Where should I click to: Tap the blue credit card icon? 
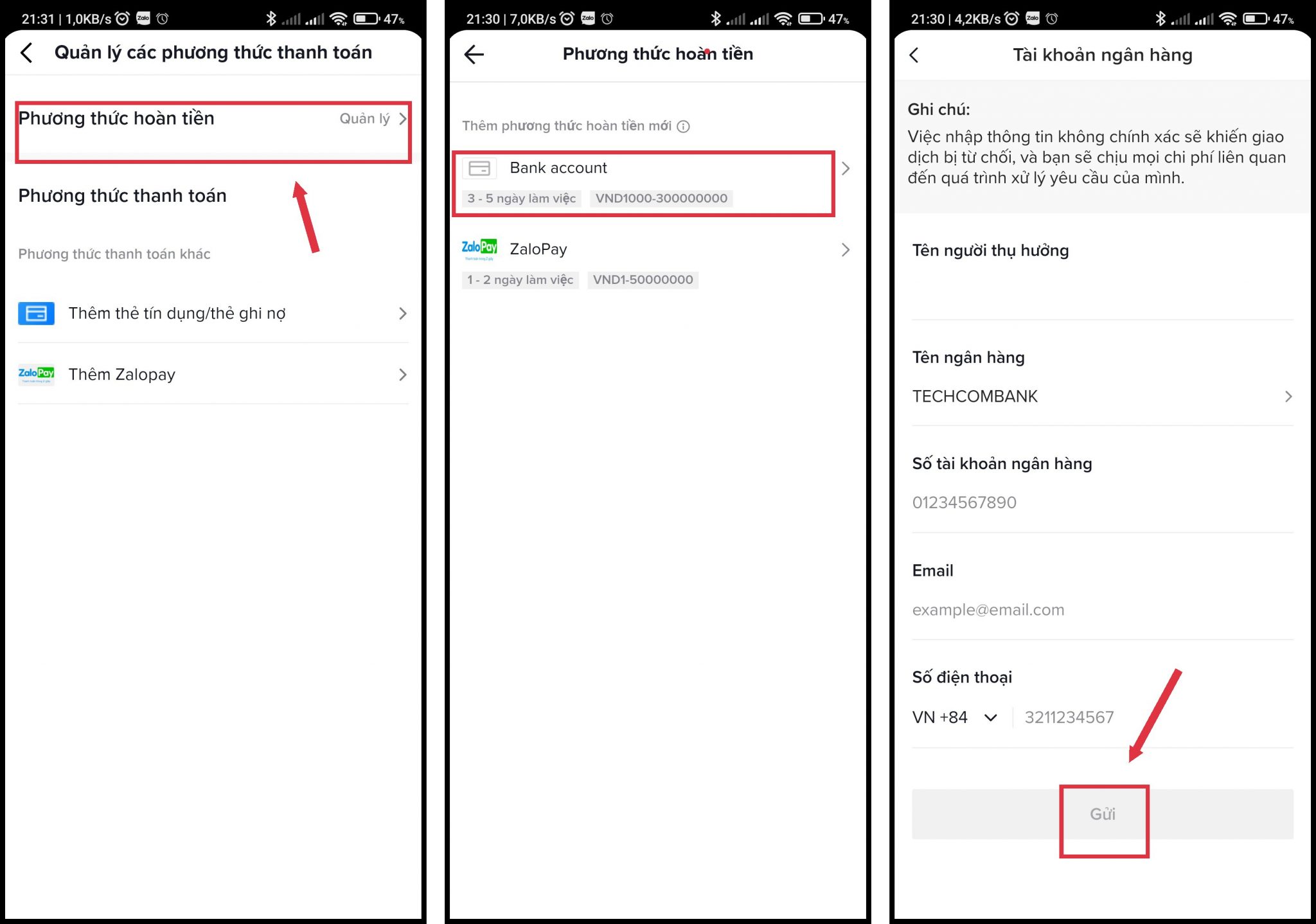[36, 314]
